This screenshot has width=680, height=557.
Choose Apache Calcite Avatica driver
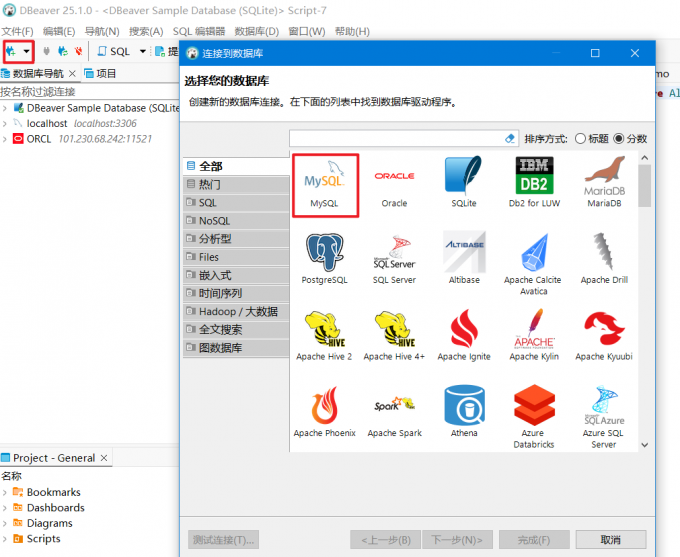(533, 265)
